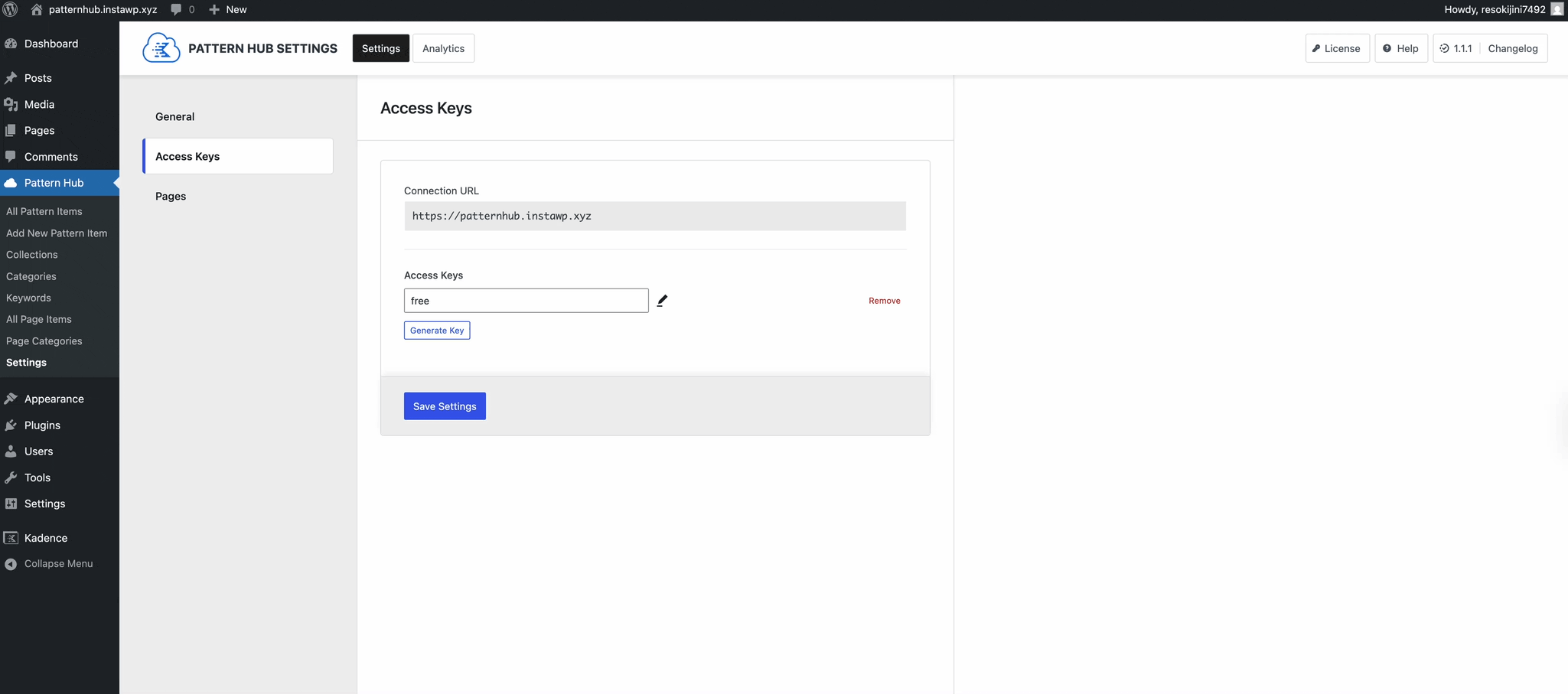Open the Pages settings section
Viewport: 1568px width, 694px height.
pyautogui.click(x=170, y=196)
